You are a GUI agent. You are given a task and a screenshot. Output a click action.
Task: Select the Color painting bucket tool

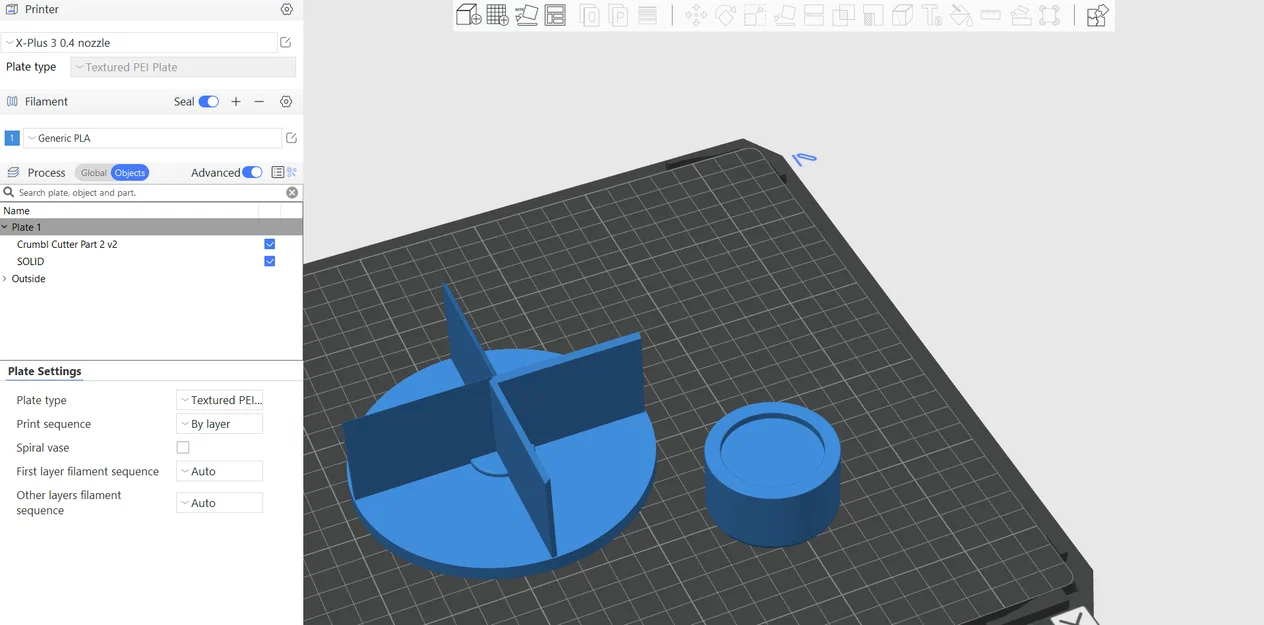961,15
